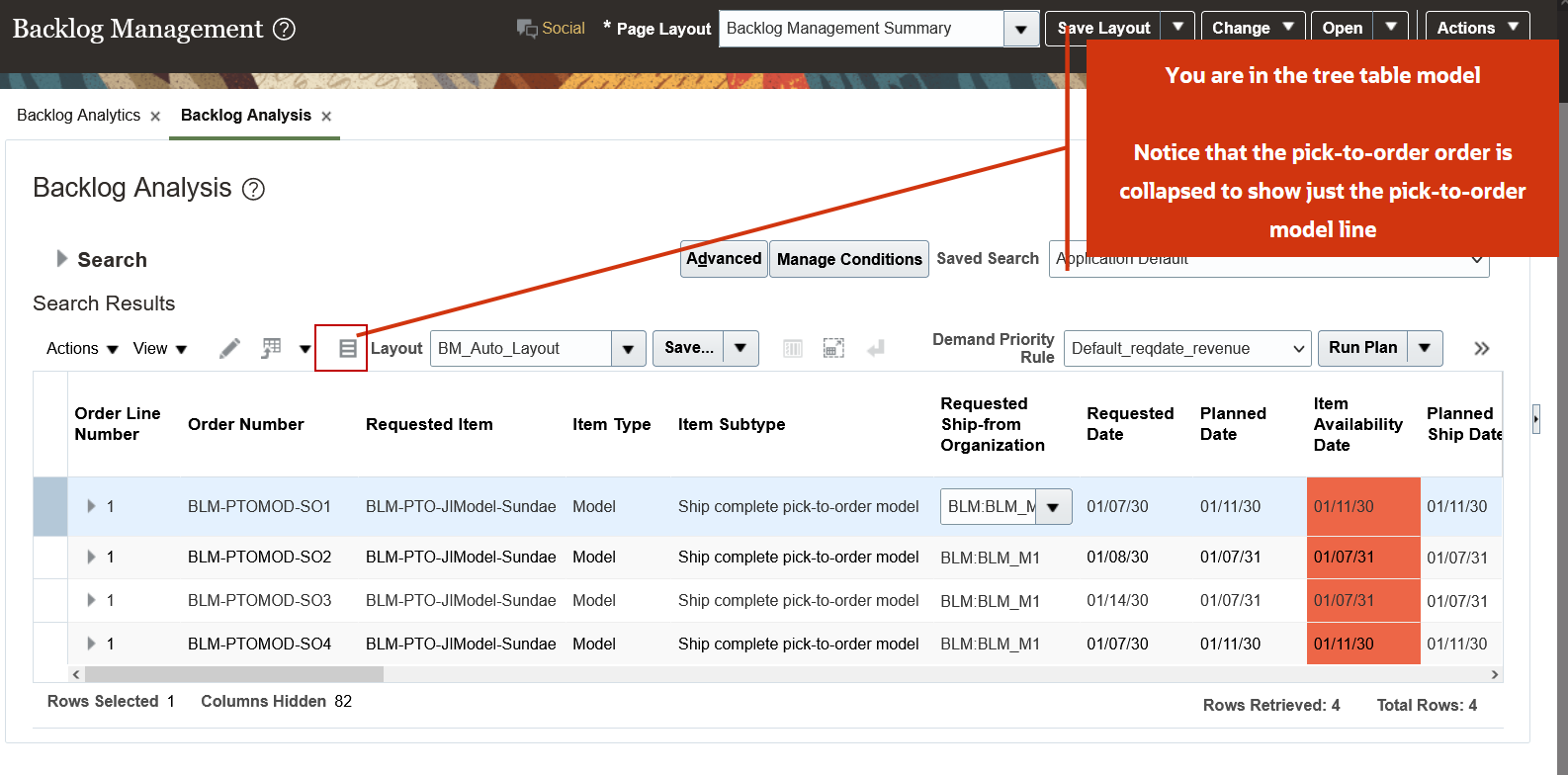Open dropdown arrow next to Open button
The image size is (1568, 775).
pos(1391,28)
